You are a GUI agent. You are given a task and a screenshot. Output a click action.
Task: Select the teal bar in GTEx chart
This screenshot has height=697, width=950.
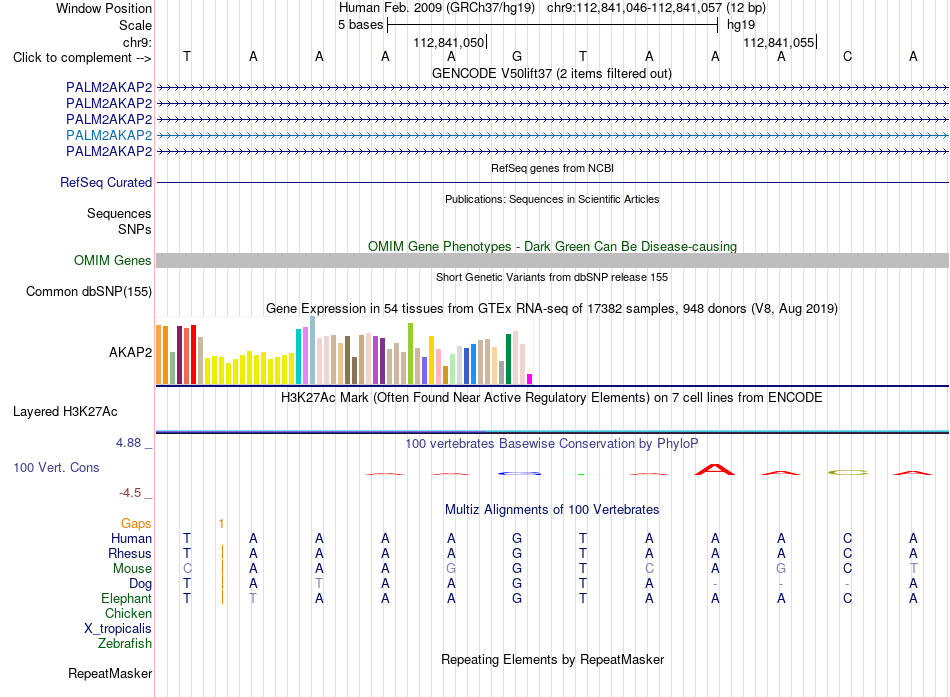(298, 356)
